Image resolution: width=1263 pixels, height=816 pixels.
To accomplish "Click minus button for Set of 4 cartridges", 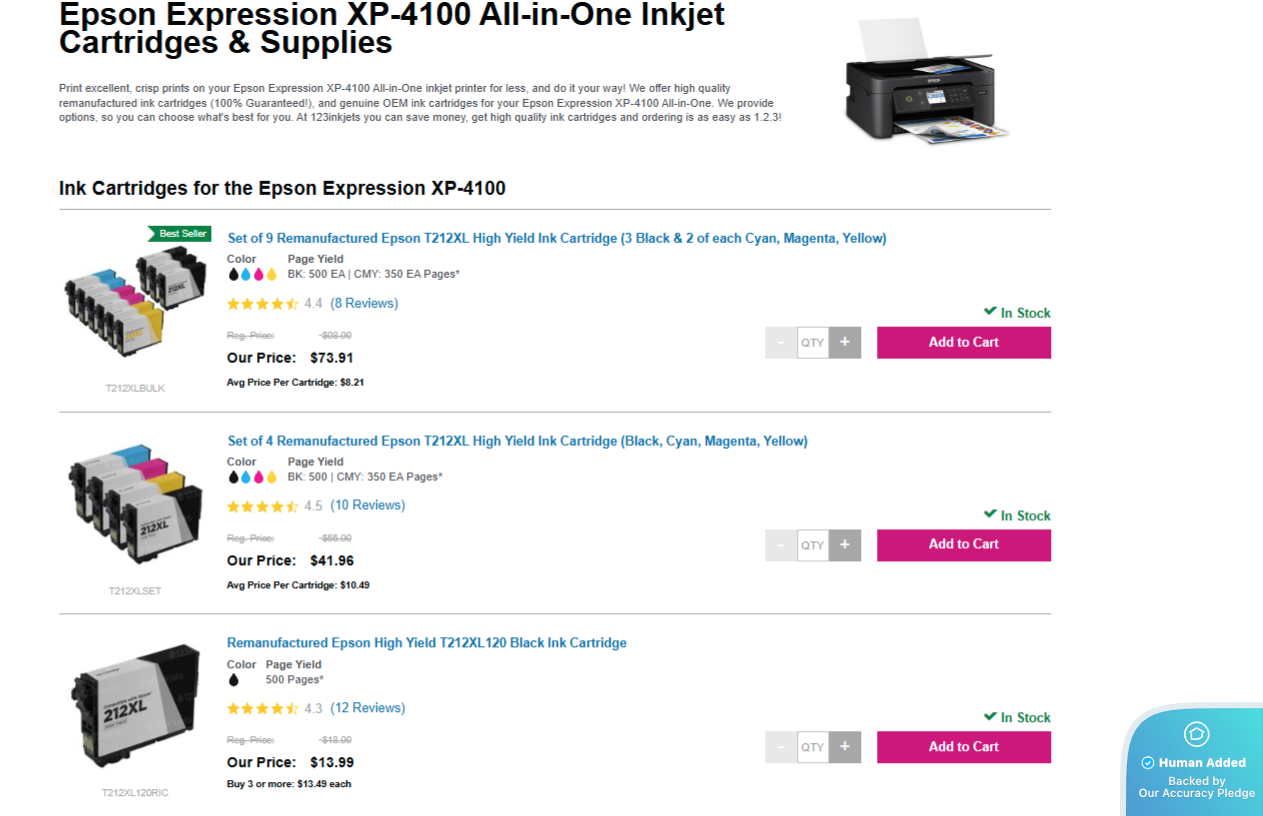I will 781,545.
